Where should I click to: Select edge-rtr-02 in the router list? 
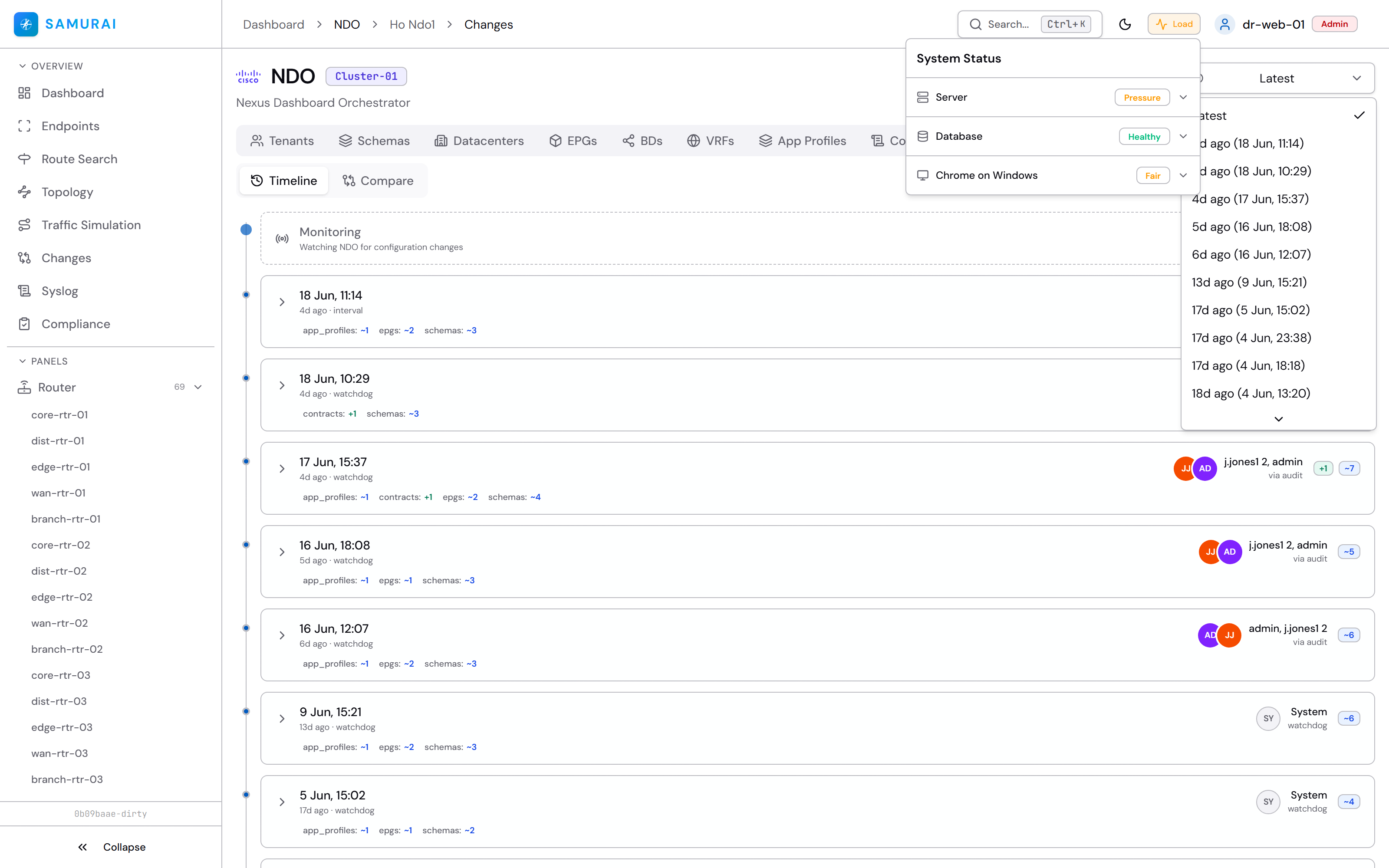coord(62,598)
